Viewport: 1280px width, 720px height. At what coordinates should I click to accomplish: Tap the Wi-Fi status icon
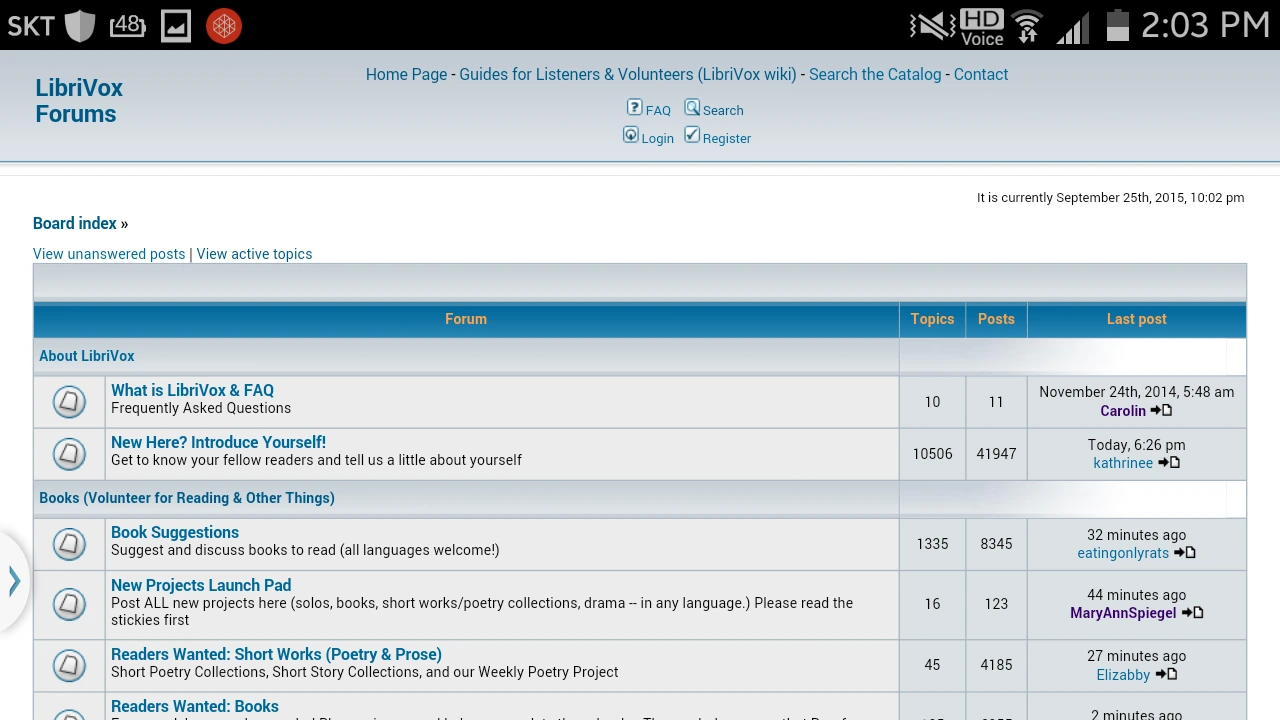point(1027,27)
